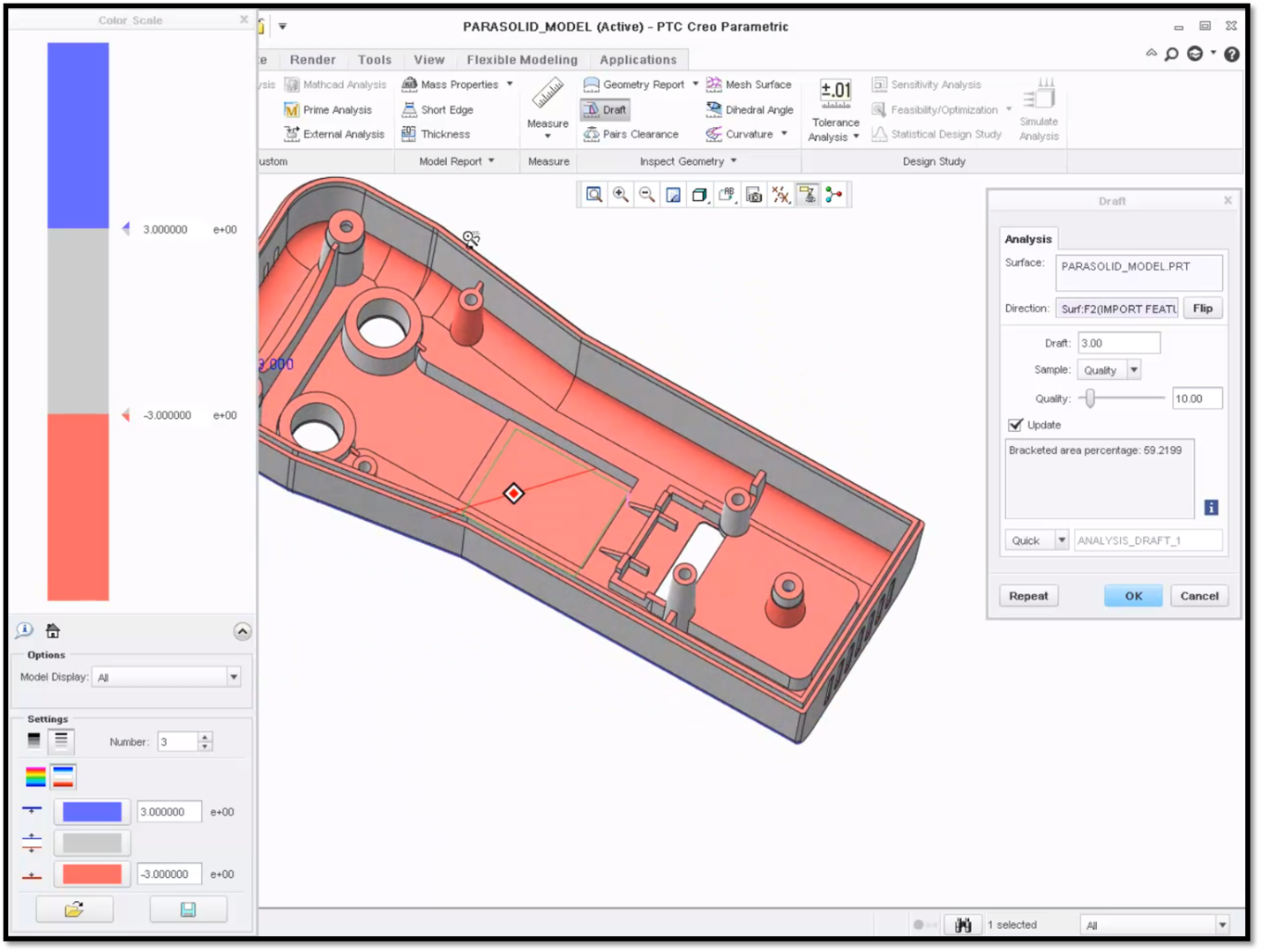The height and width of the screenshot is (952, 1261).
Task: Open the Display Style cube icon
Action: pyautogui.click(x=700, y=195)
